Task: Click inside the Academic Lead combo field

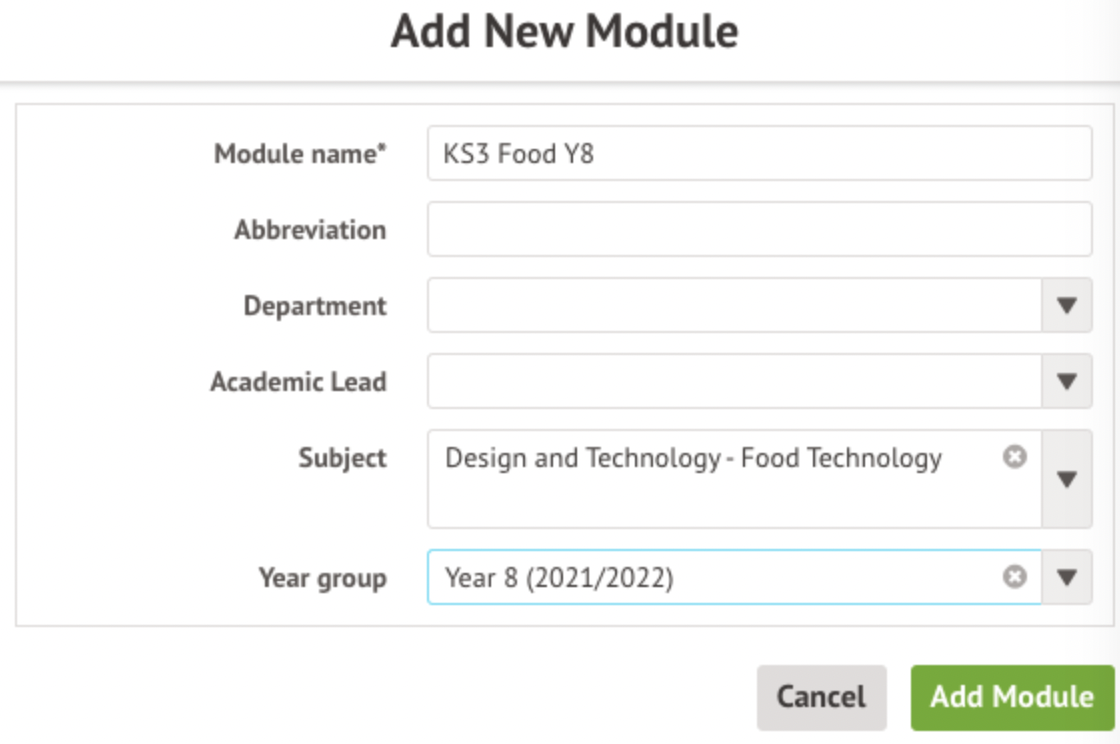Action: click(734, 381)
